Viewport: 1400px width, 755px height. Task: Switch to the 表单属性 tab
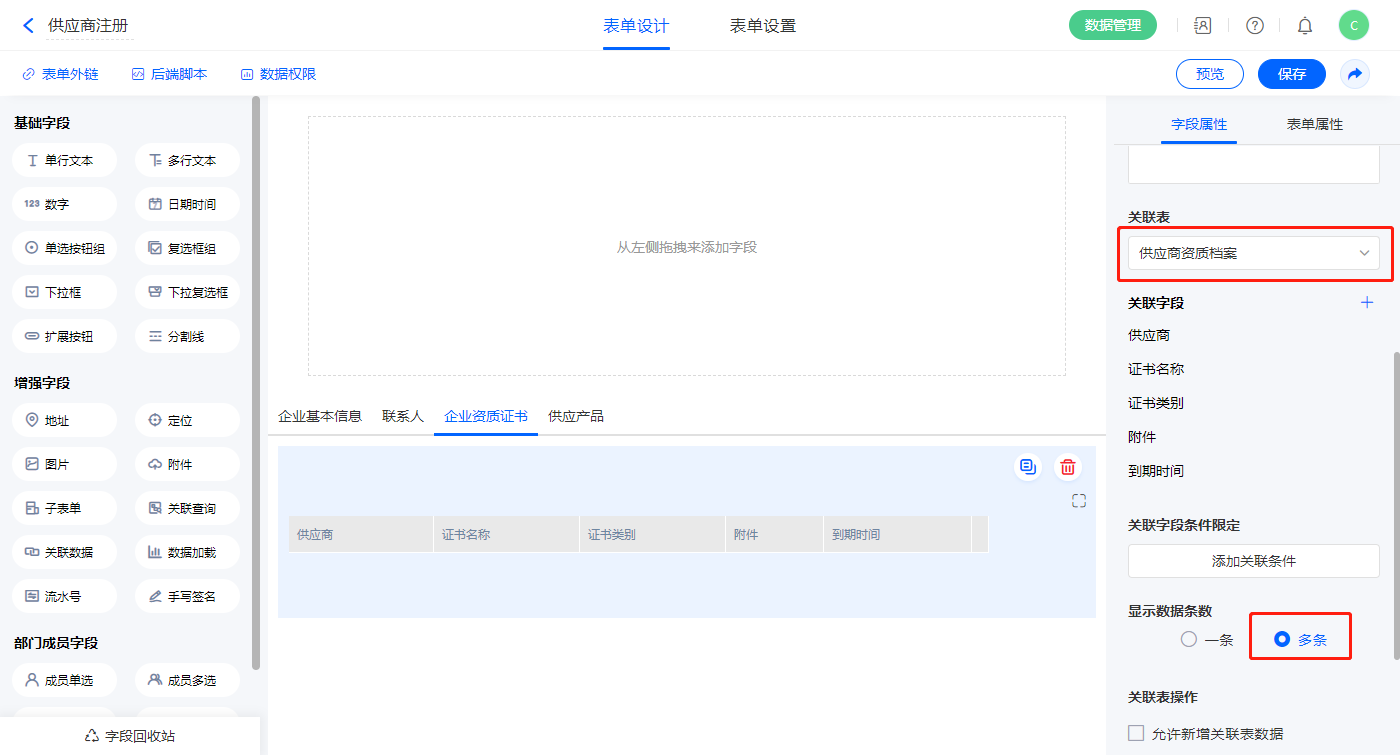1314,124
